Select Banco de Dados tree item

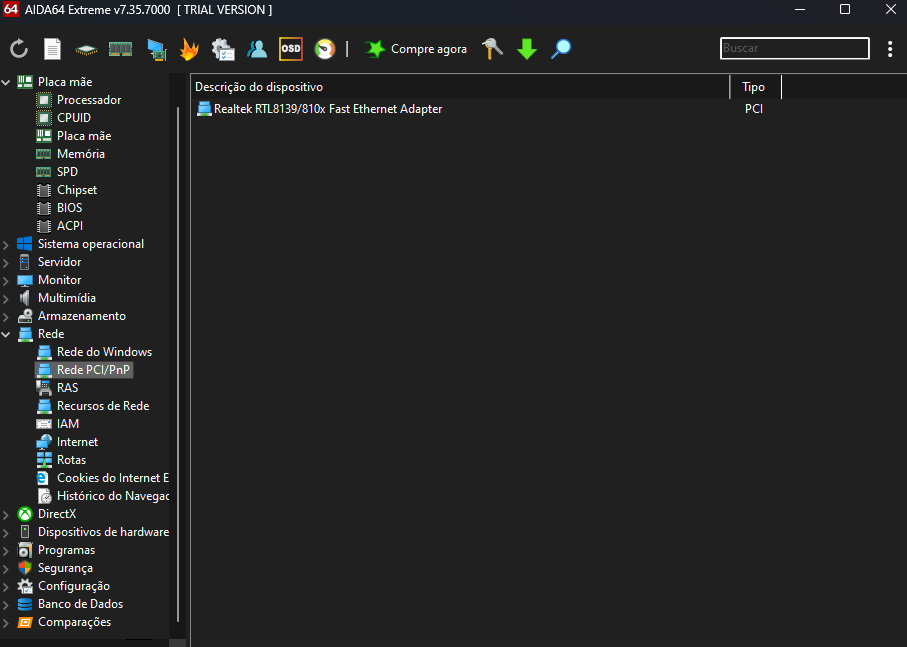point(80,604)
